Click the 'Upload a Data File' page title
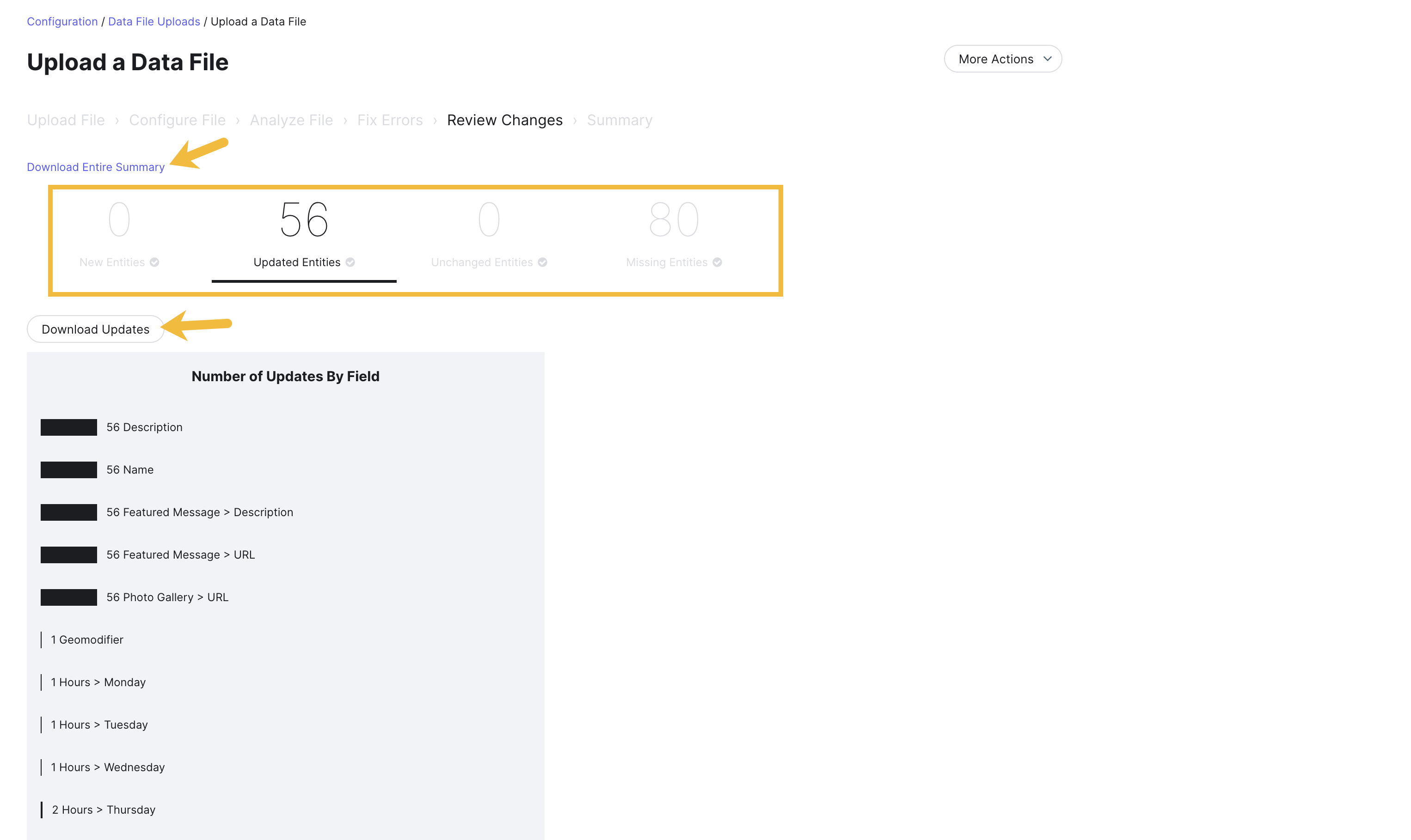Viewport: 1411px width, 840px height. tap(128, 62)
